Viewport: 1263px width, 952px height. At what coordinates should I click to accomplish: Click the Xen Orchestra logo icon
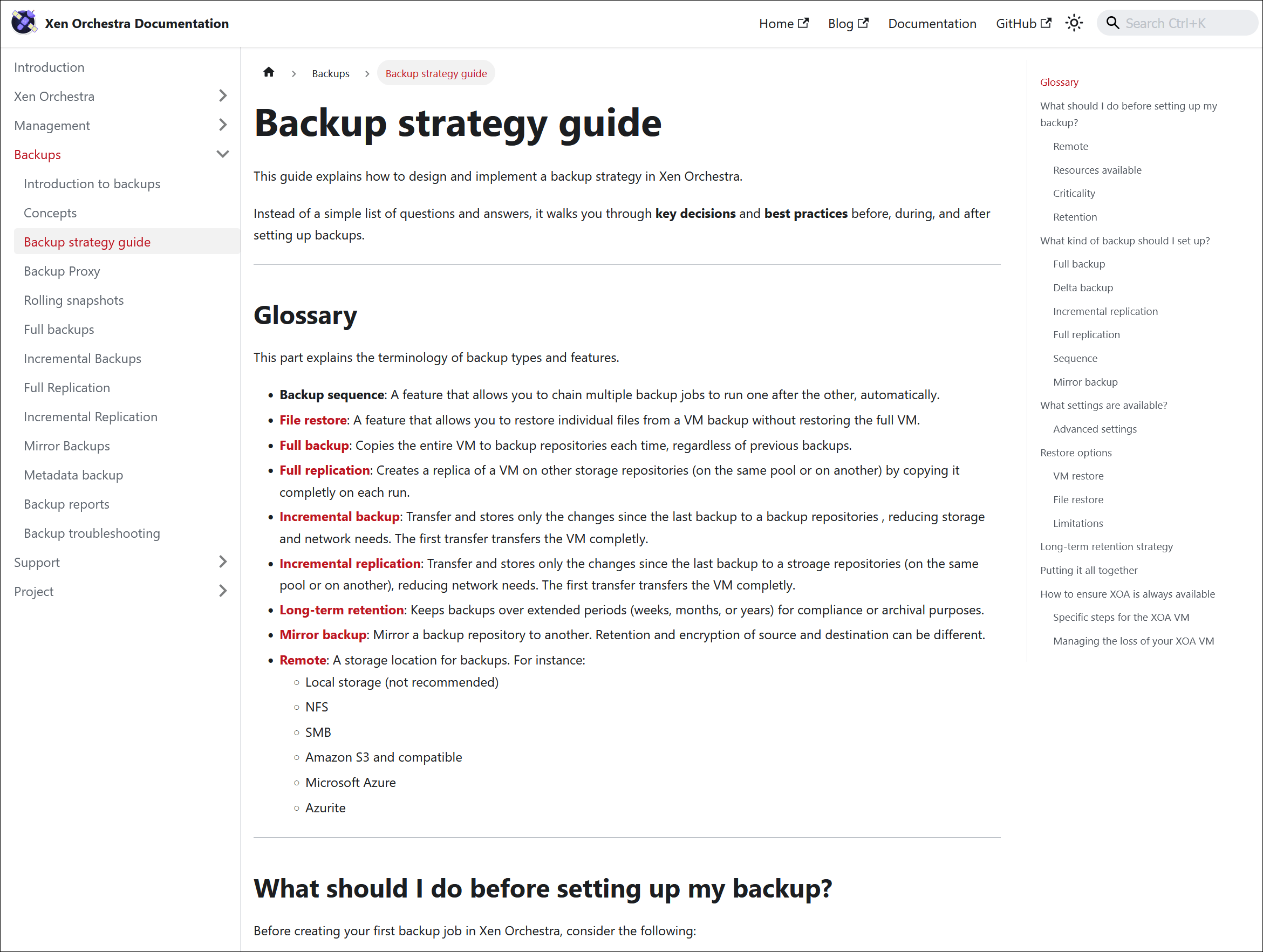pos(24,23)
